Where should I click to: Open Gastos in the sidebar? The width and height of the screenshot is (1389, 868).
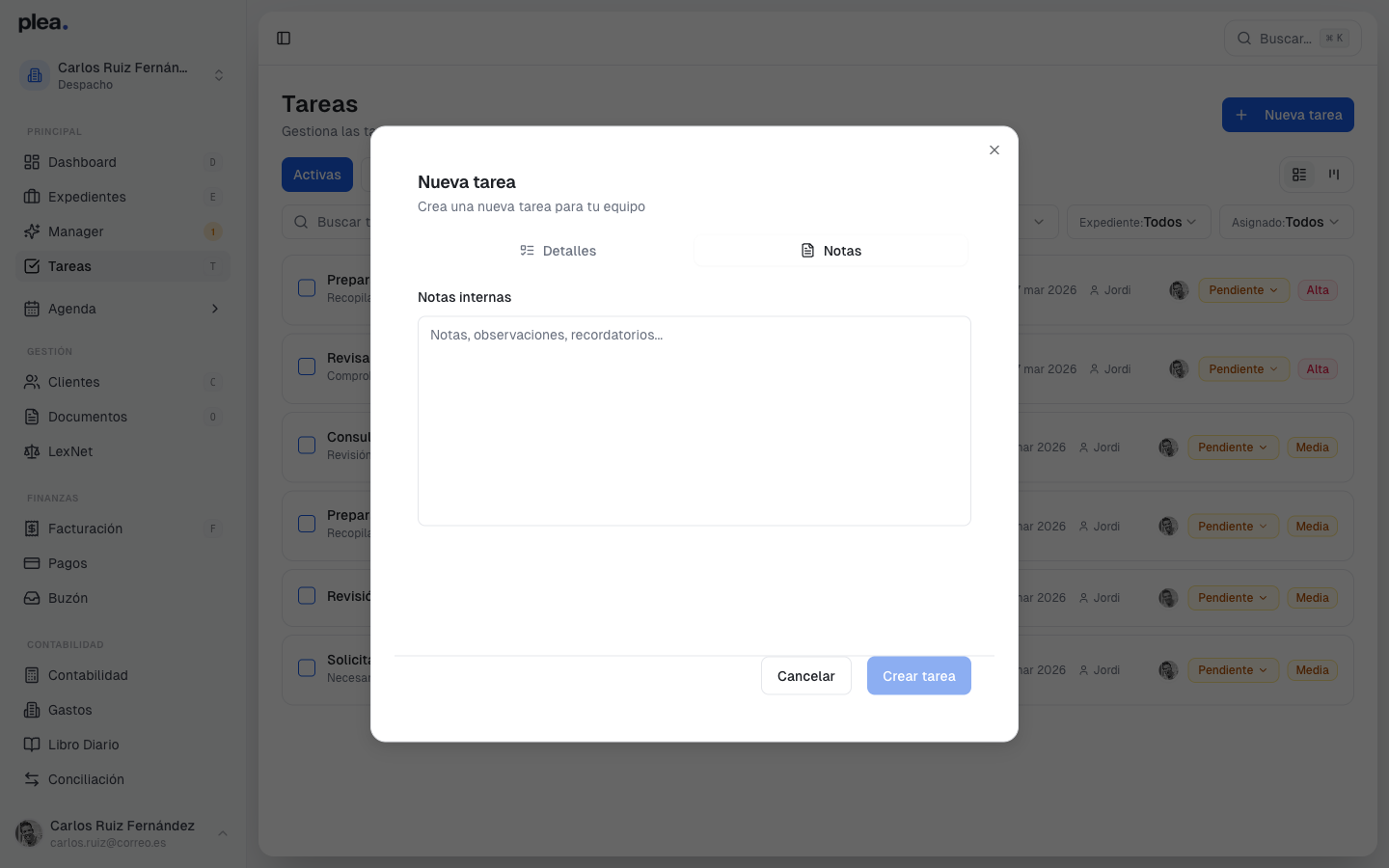123,710
